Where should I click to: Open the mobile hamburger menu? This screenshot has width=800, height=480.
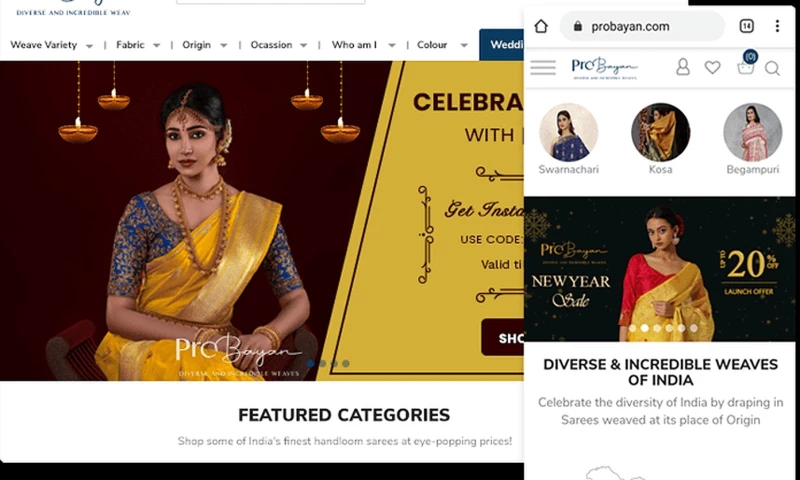click(543, 67)
